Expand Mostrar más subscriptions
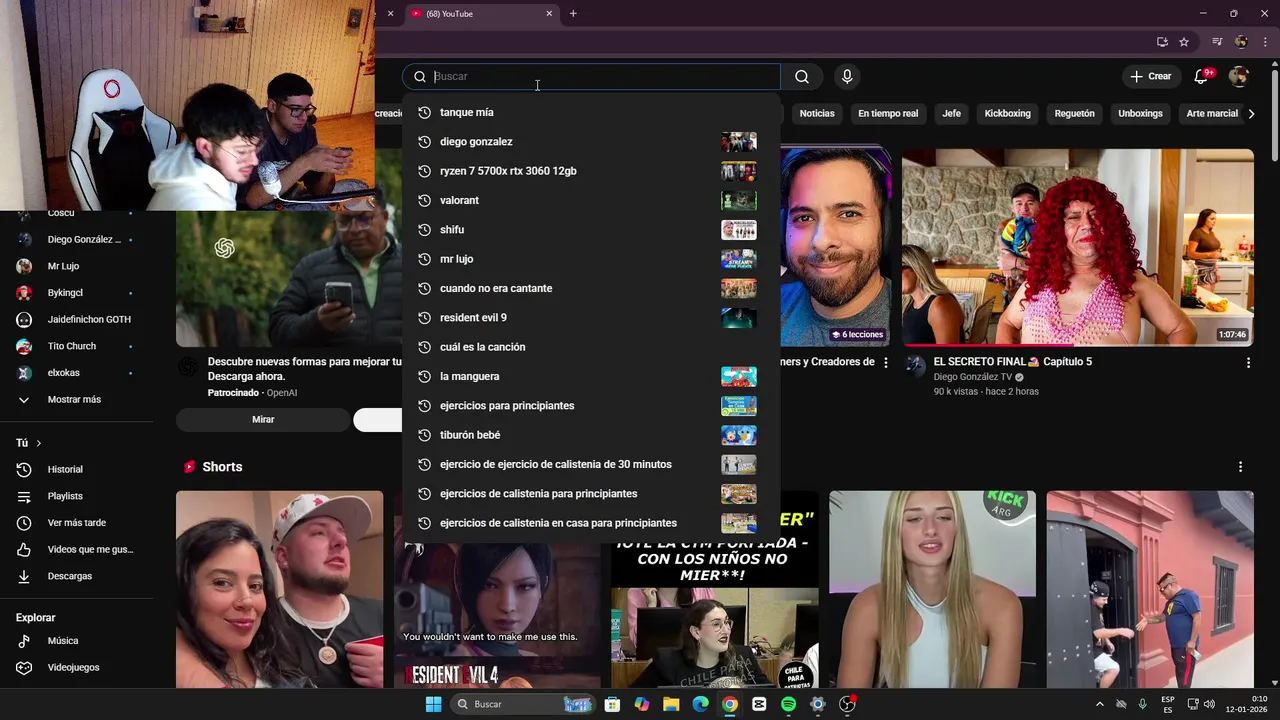The height and width of the screenshot is (720, 1280). [x=76, y=400]
